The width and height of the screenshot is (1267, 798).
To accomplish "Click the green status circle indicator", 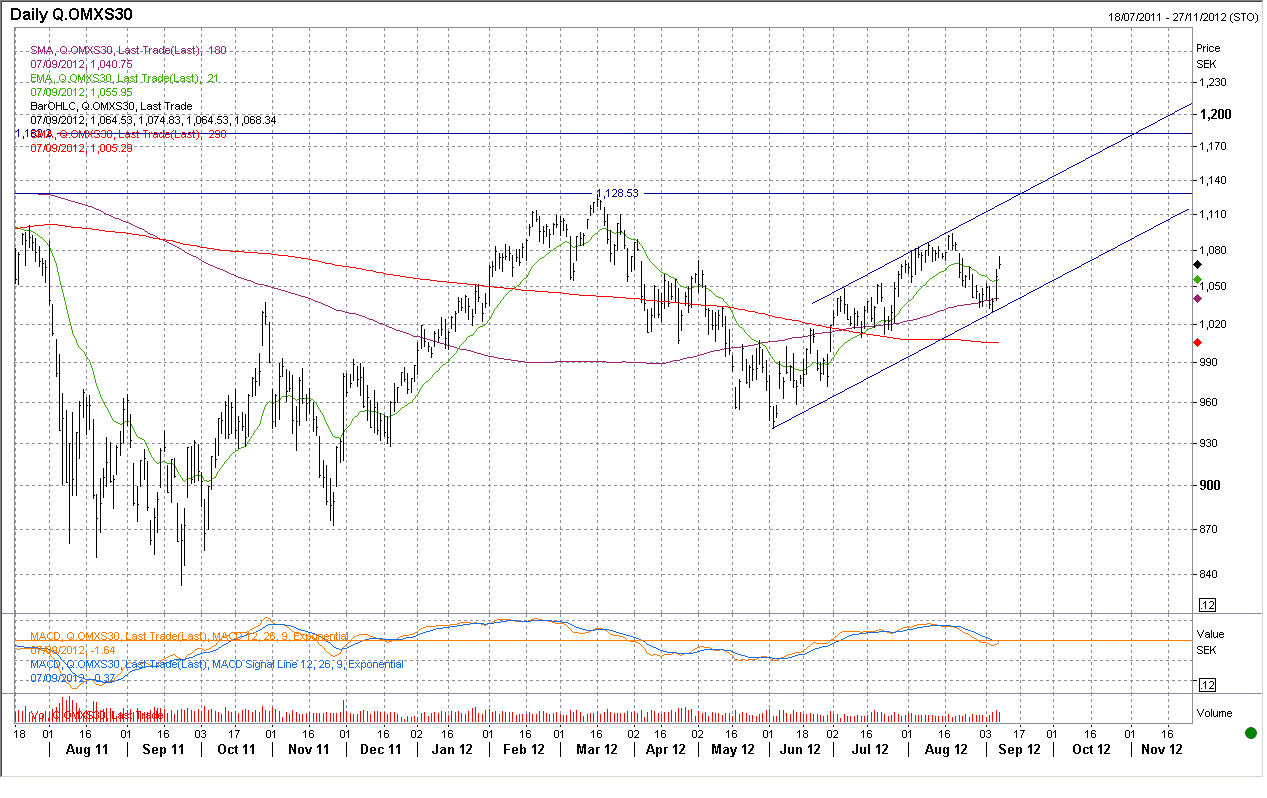I will [x=1250, y=733].
